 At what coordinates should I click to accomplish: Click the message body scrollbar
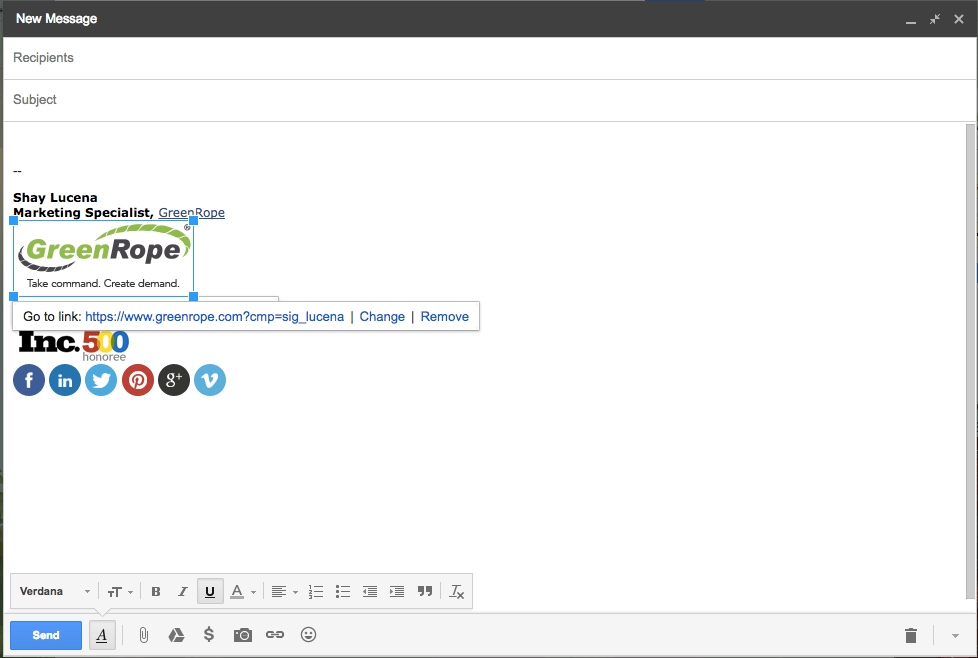tap(970, 362)
